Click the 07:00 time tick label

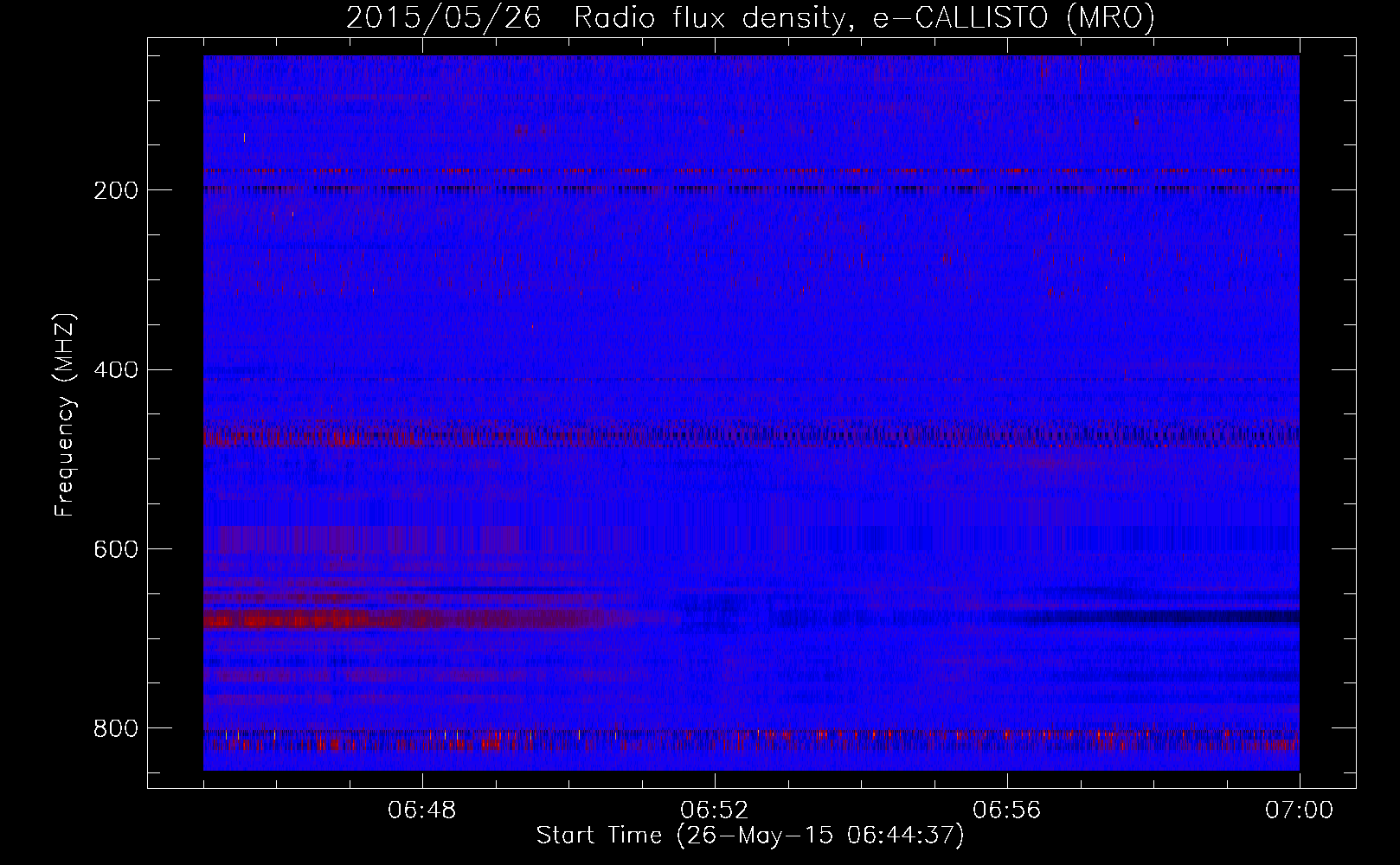click(1299, 811)
